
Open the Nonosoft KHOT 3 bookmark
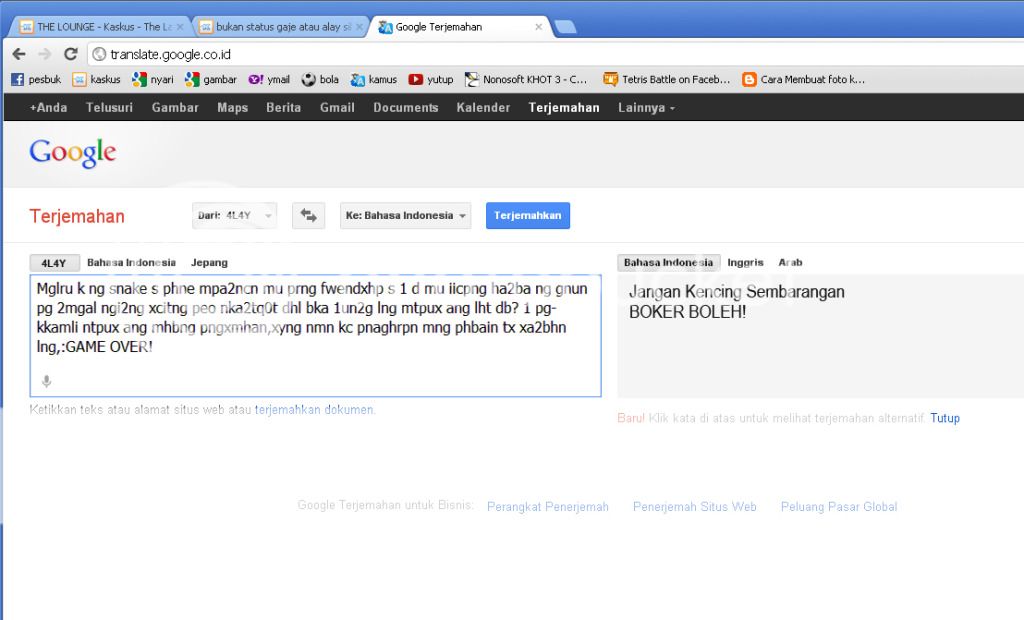(x=526, y=80)
